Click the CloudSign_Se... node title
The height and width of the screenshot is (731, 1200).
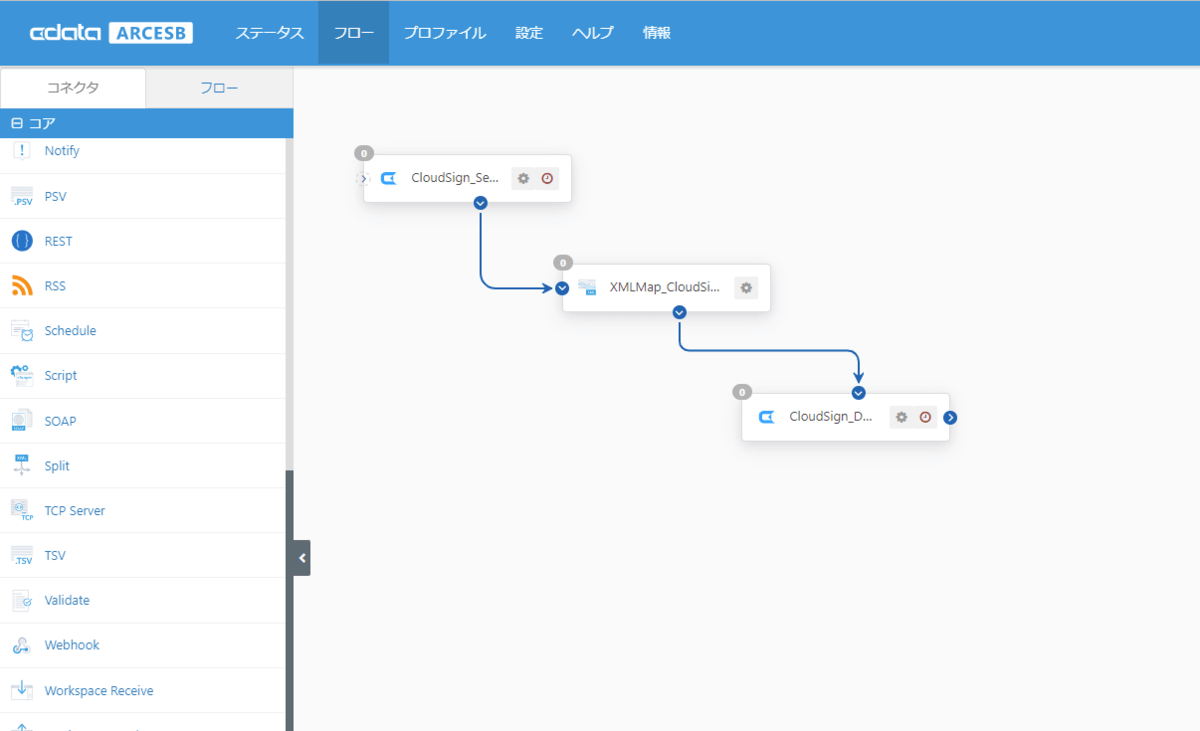coord(455,179)
